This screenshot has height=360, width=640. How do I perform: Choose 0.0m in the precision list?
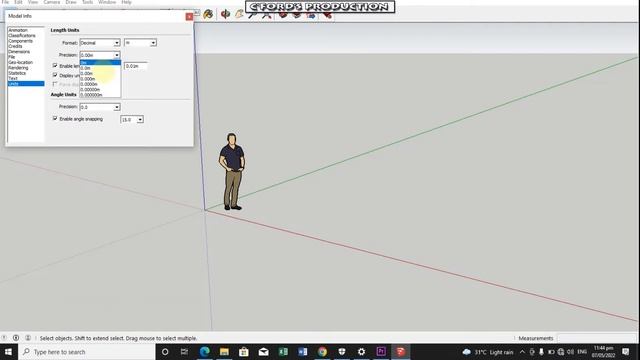pyautogui.click(x=100, y=68)
